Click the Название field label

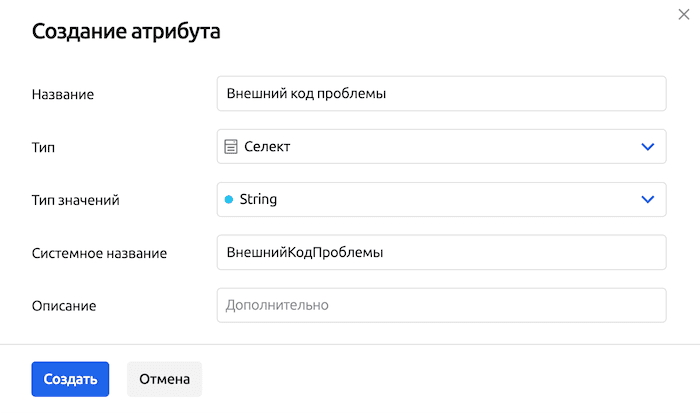click(x=63, y=94)
